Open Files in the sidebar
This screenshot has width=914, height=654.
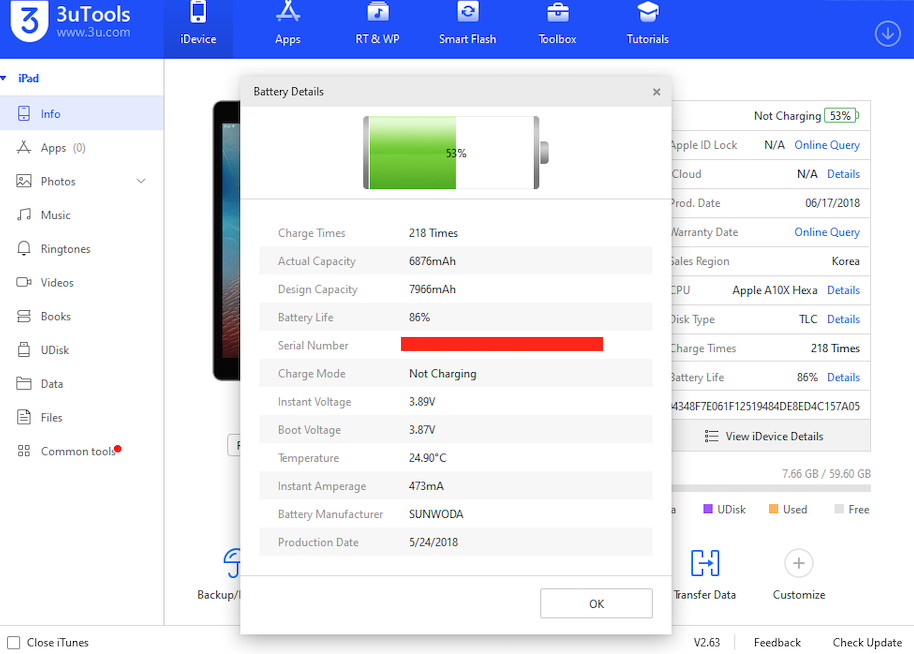82,417
